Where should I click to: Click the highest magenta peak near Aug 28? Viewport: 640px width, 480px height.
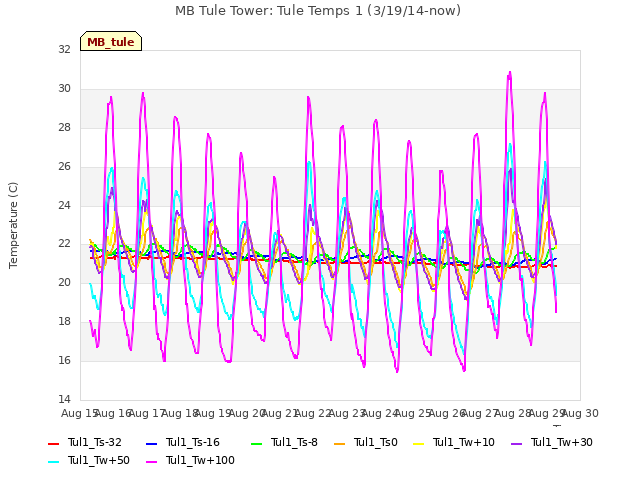pyautogui.click(x=510, y=73)
